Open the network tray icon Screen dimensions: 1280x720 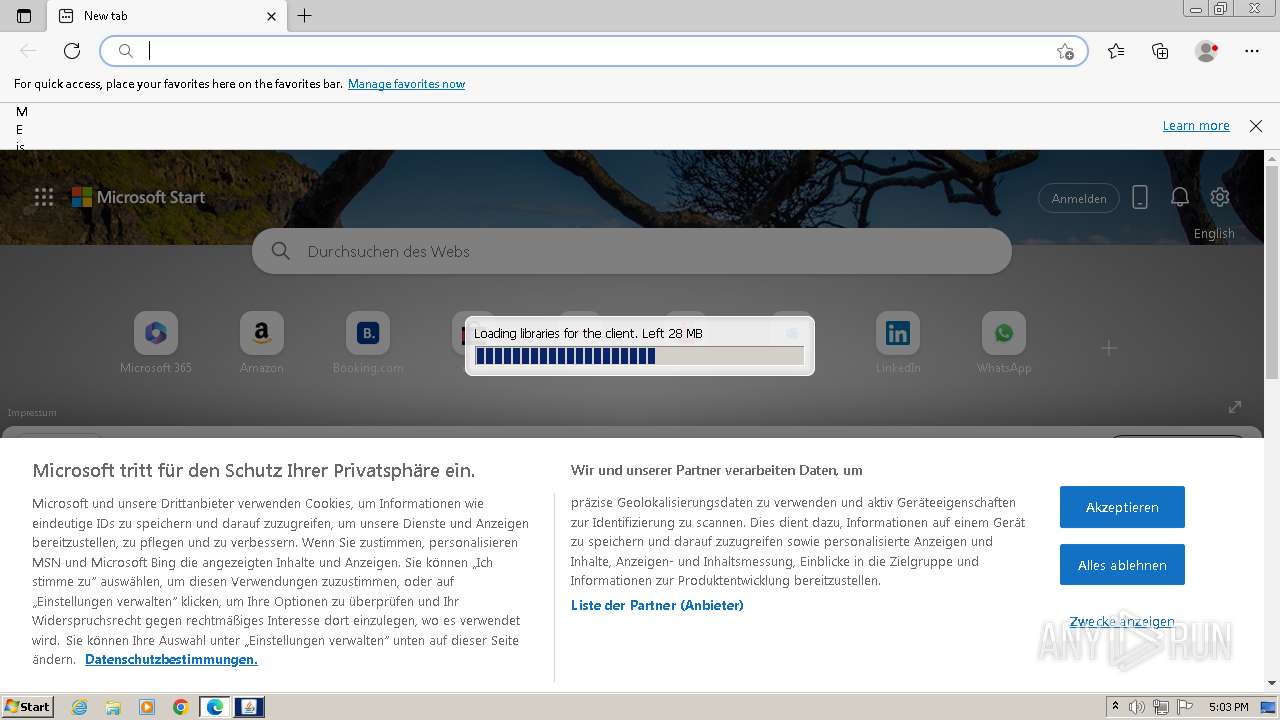click(1161, 707)
